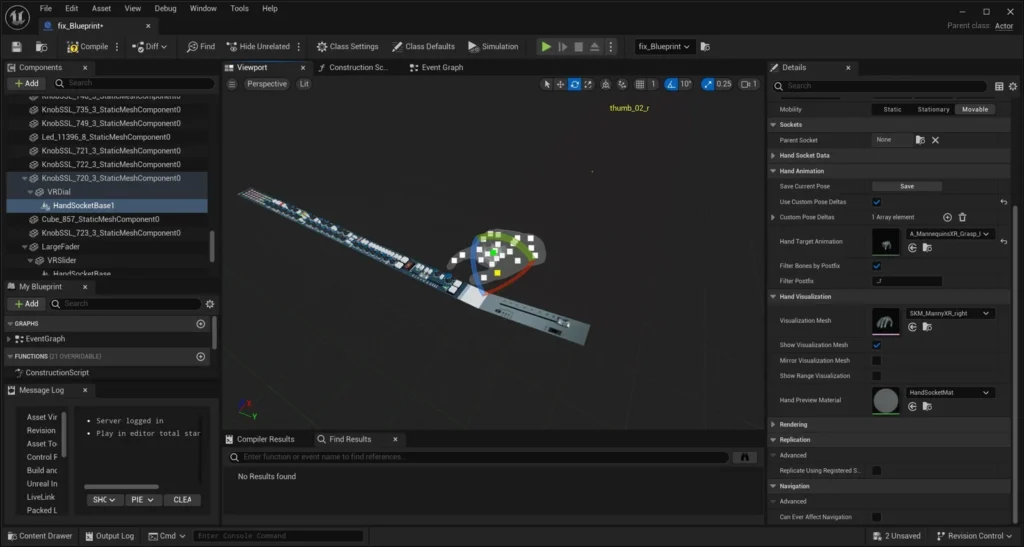
Task: Open the Details panel settings gear
Action: (1013, 86)
